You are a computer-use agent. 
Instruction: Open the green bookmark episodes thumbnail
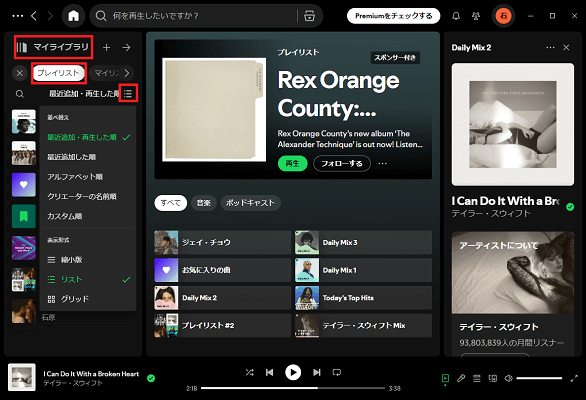coord(24,216)
